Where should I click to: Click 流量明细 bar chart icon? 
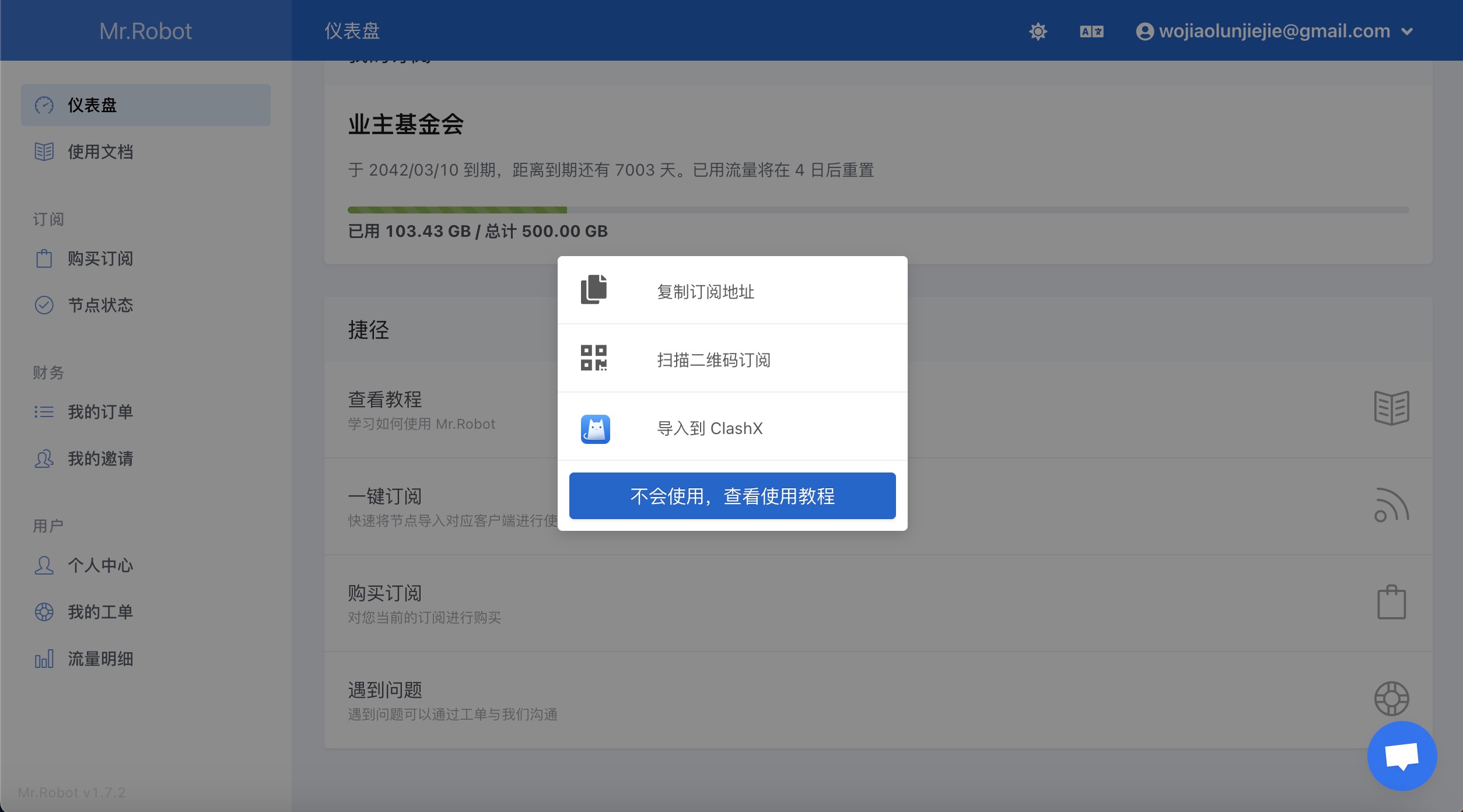coord(44,659)
